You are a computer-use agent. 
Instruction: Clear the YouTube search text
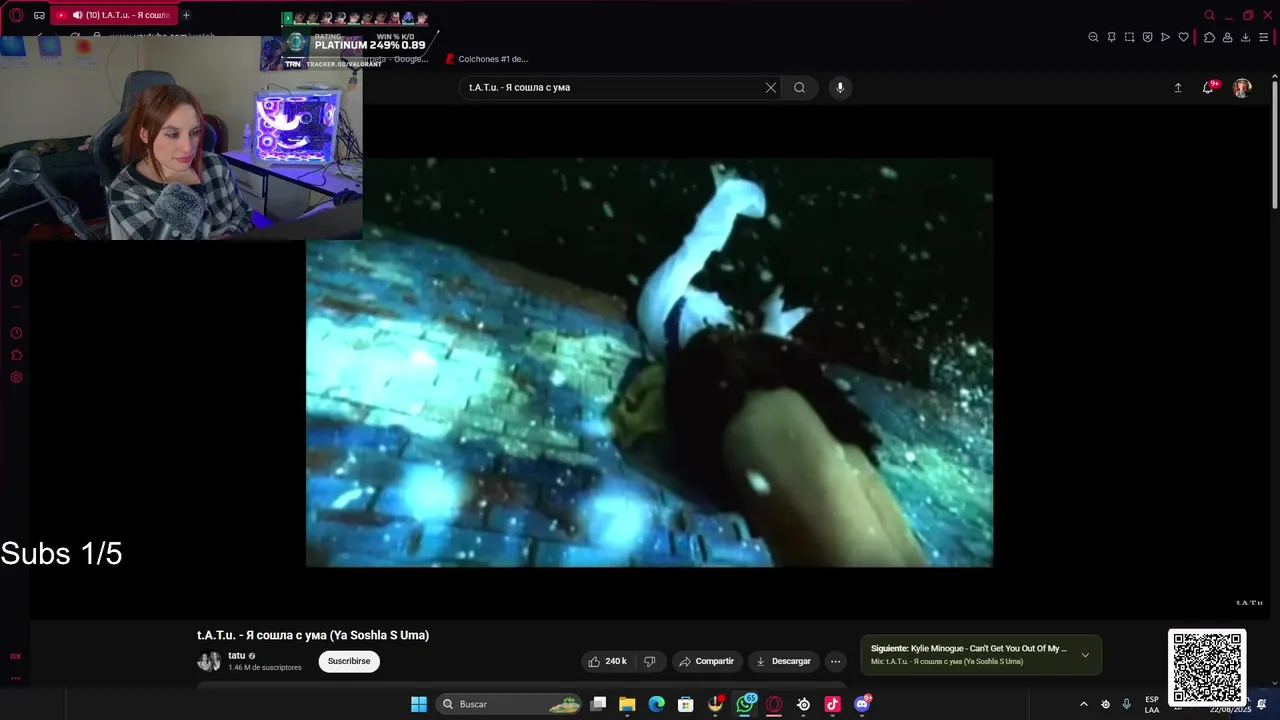pos(771,87)
